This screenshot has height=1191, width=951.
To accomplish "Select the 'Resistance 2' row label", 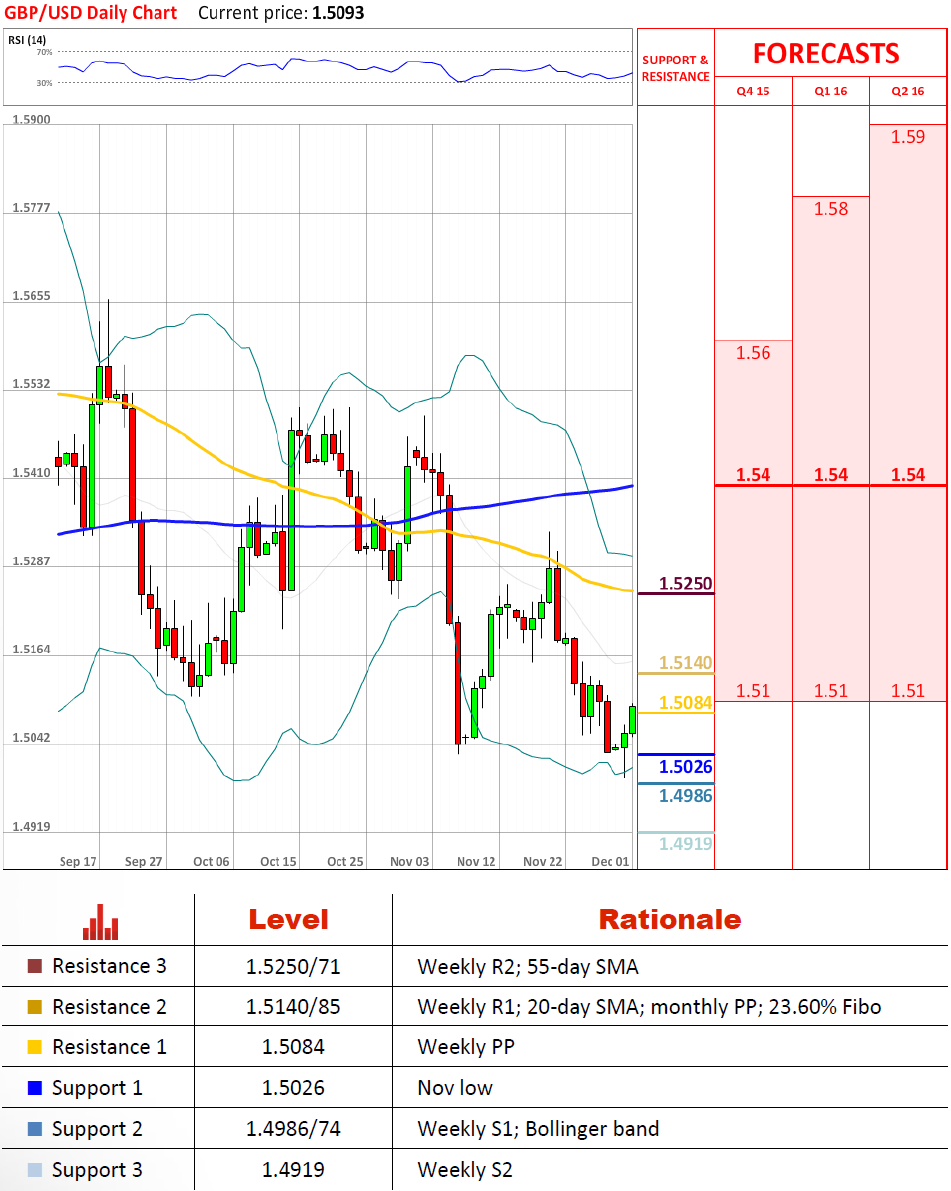I will (109, 1007).
